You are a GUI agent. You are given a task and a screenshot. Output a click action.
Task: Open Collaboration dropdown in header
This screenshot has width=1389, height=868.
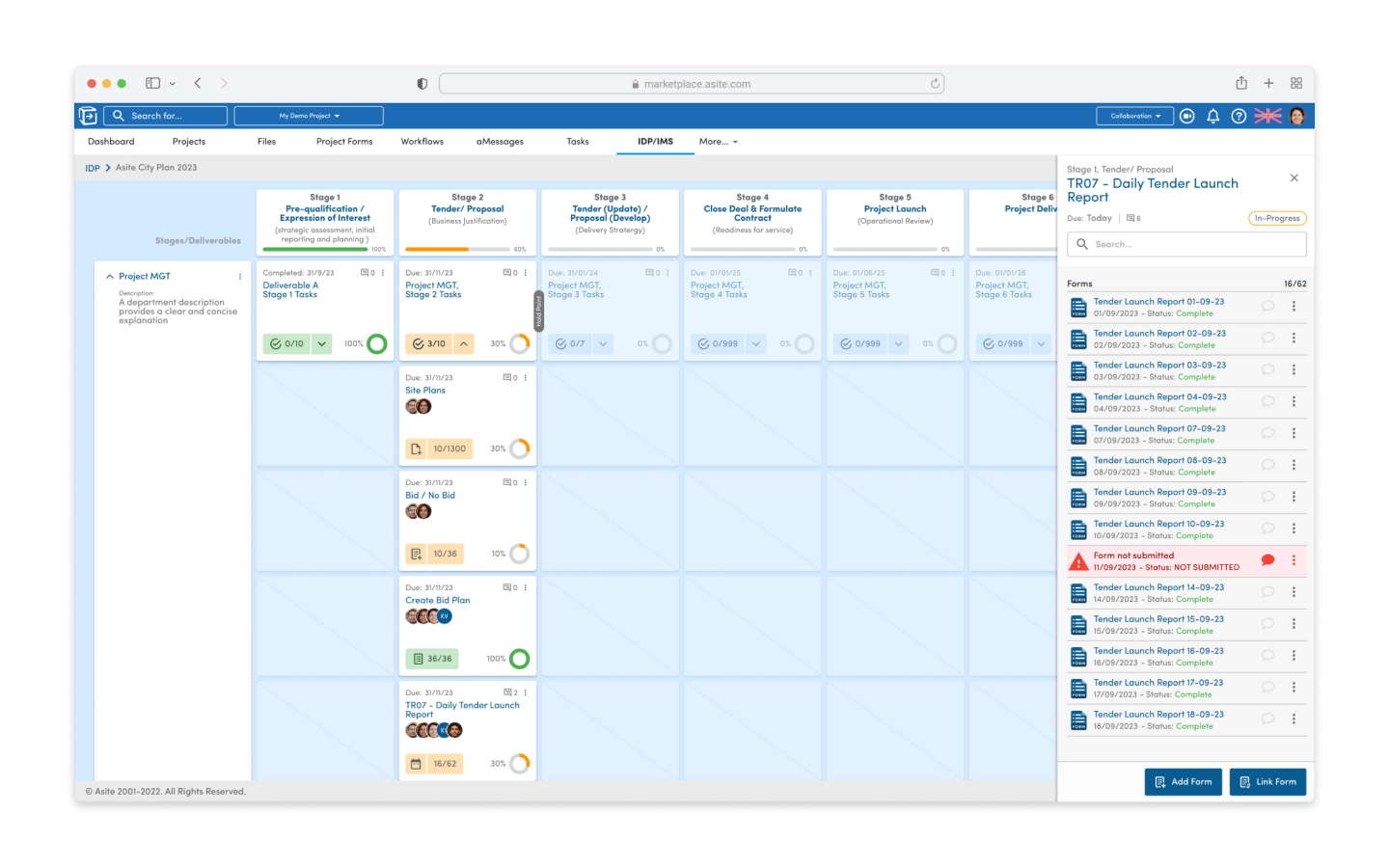1134,116
